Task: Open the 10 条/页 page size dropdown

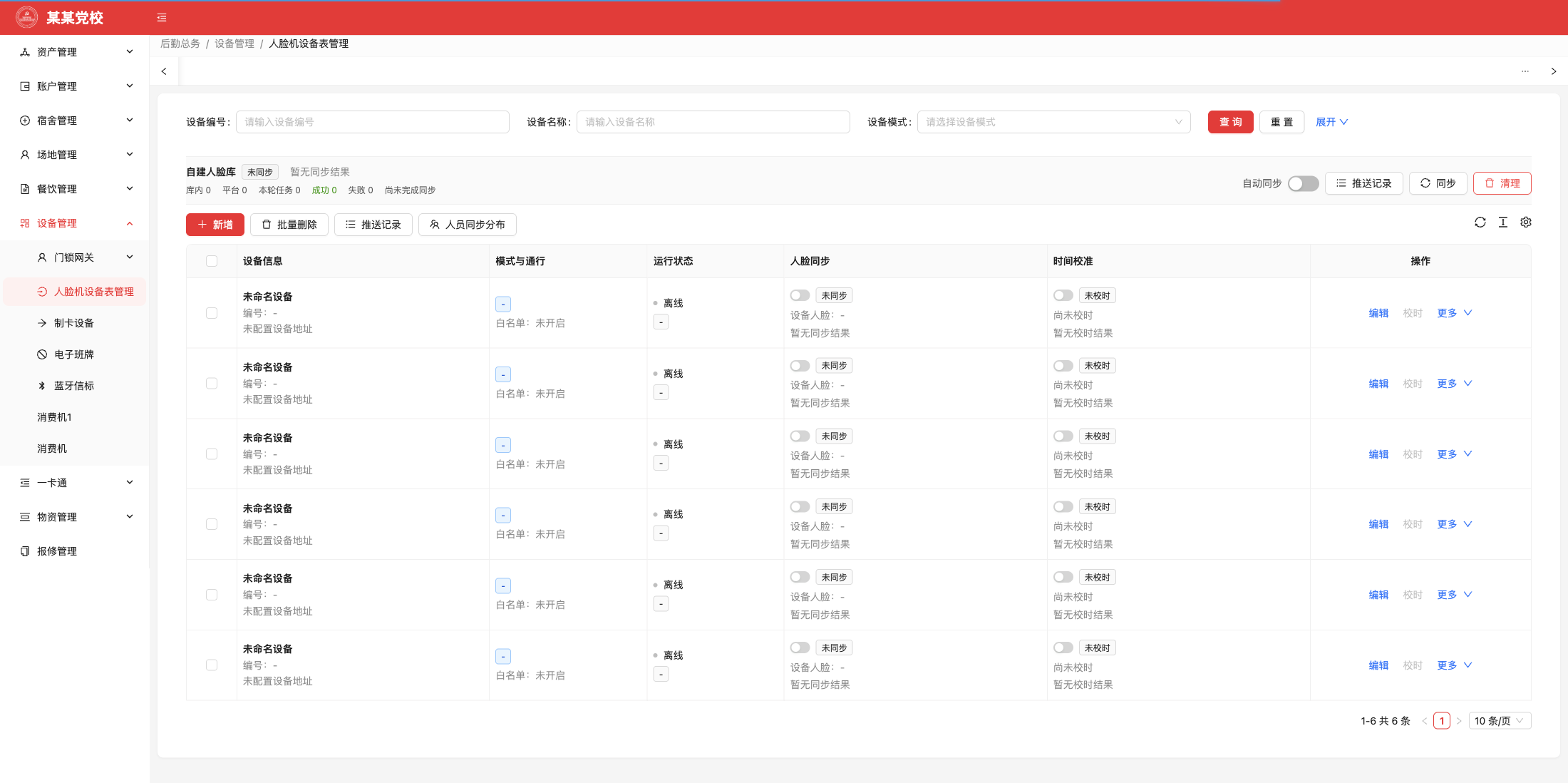Action: point(1500,721)
